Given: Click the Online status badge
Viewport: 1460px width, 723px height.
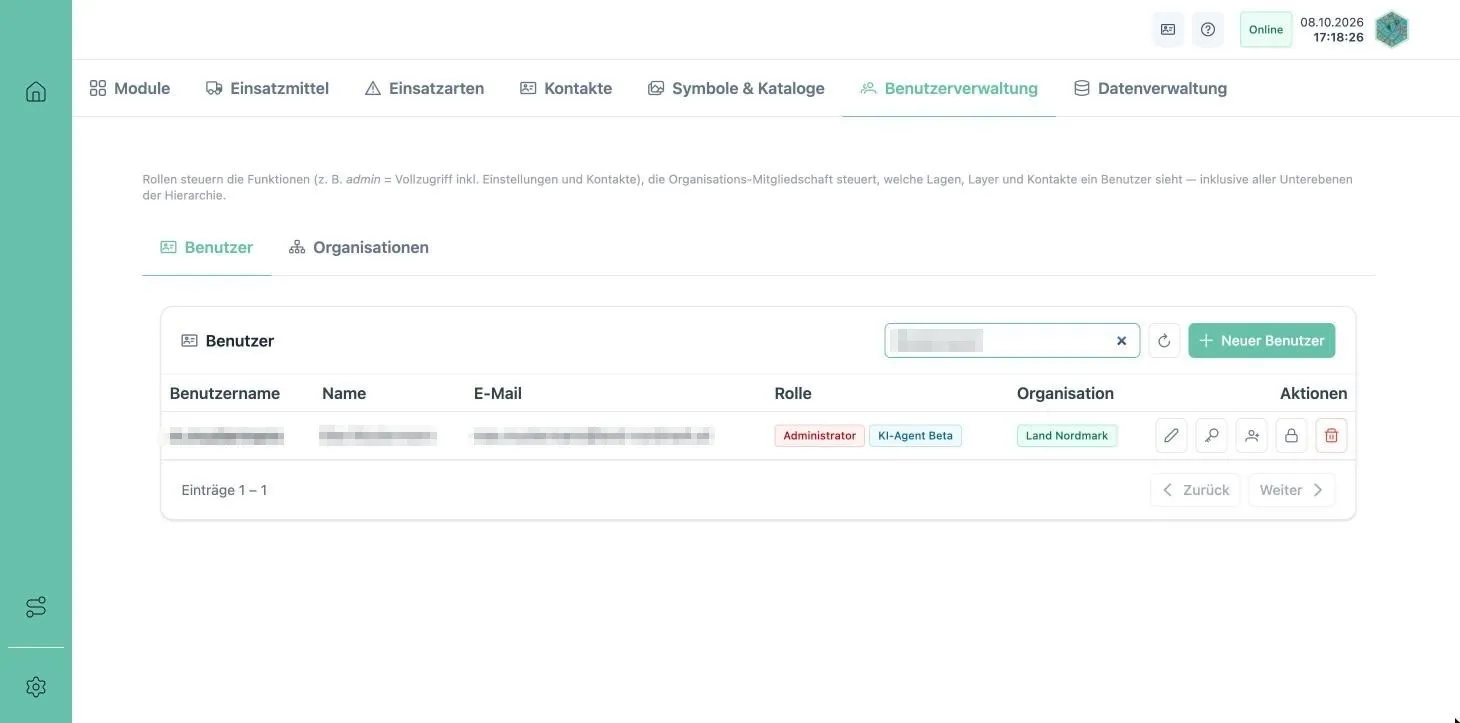Looking at the screenshot, I should click(1266, 30).
